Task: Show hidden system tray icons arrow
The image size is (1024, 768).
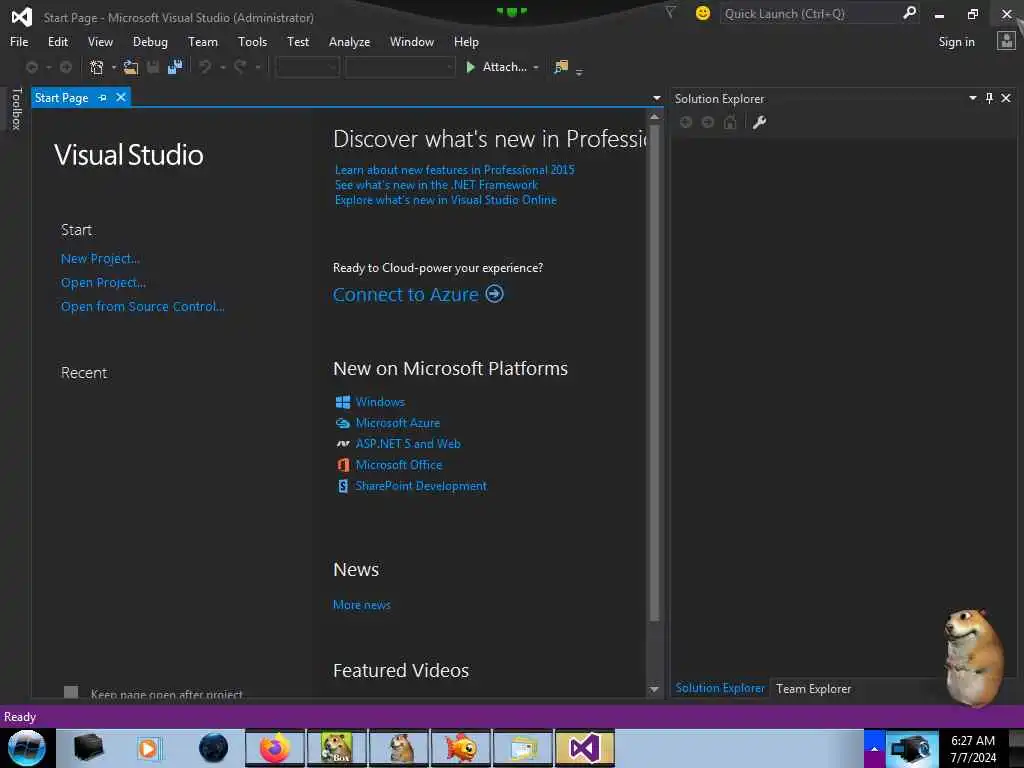Action: pyautogui.click(x=874, y=748)
